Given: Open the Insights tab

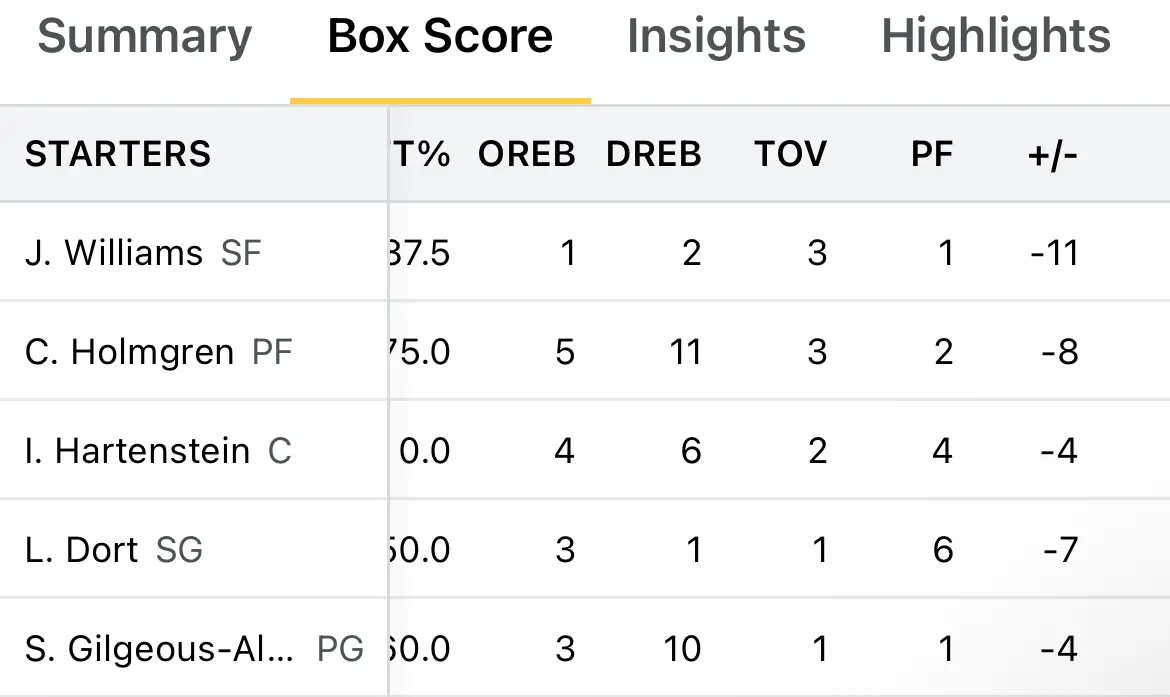Looking at the screenshot, I should tap(716, 37).
